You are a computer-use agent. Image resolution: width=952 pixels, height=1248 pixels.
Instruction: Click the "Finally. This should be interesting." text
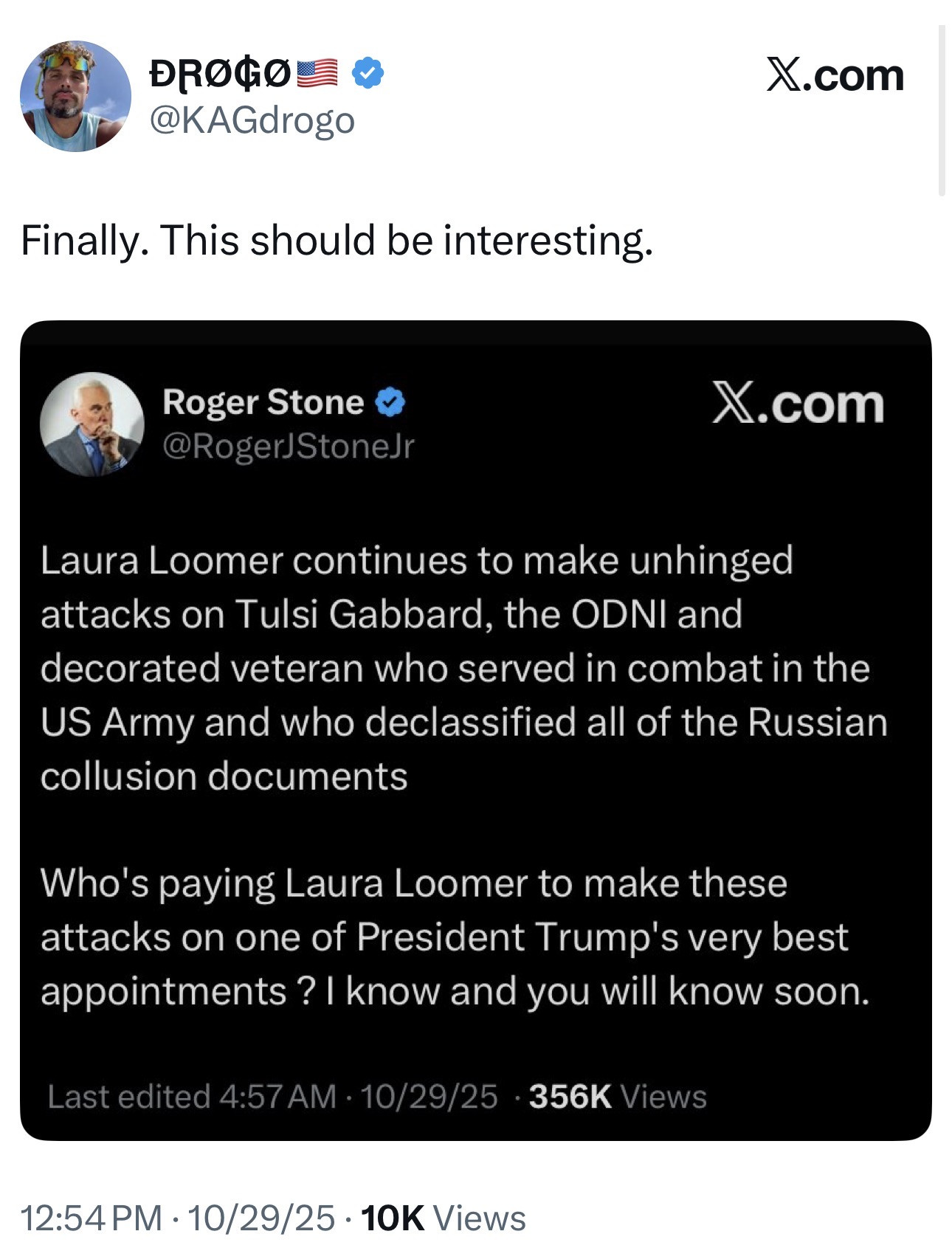337,241
